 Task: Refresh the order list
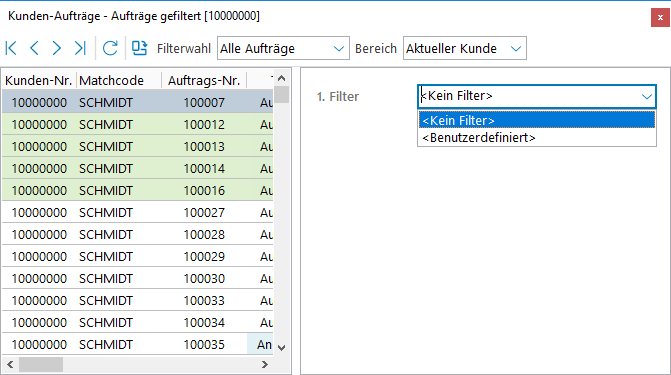pos(110,48)
